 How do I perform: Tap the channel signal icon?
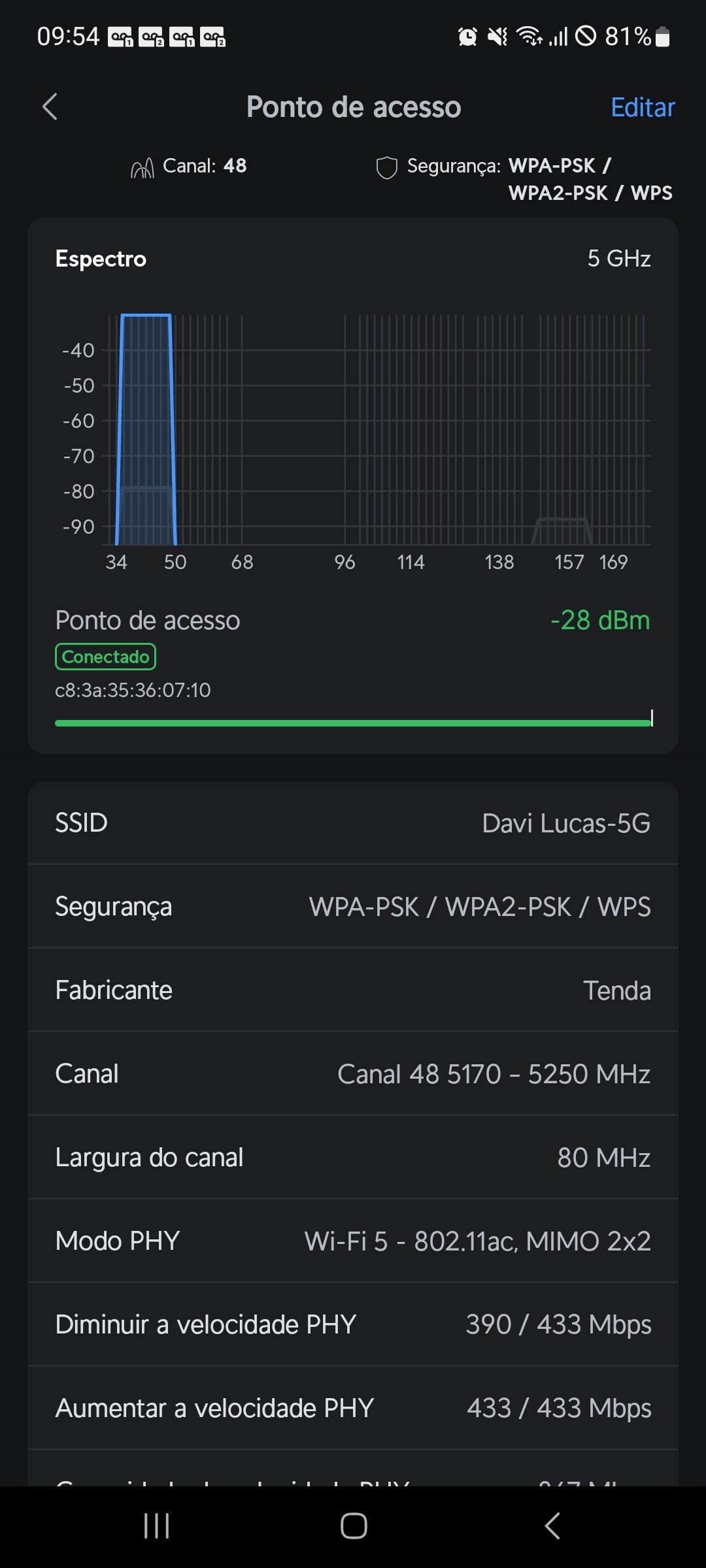click(143, 168)
